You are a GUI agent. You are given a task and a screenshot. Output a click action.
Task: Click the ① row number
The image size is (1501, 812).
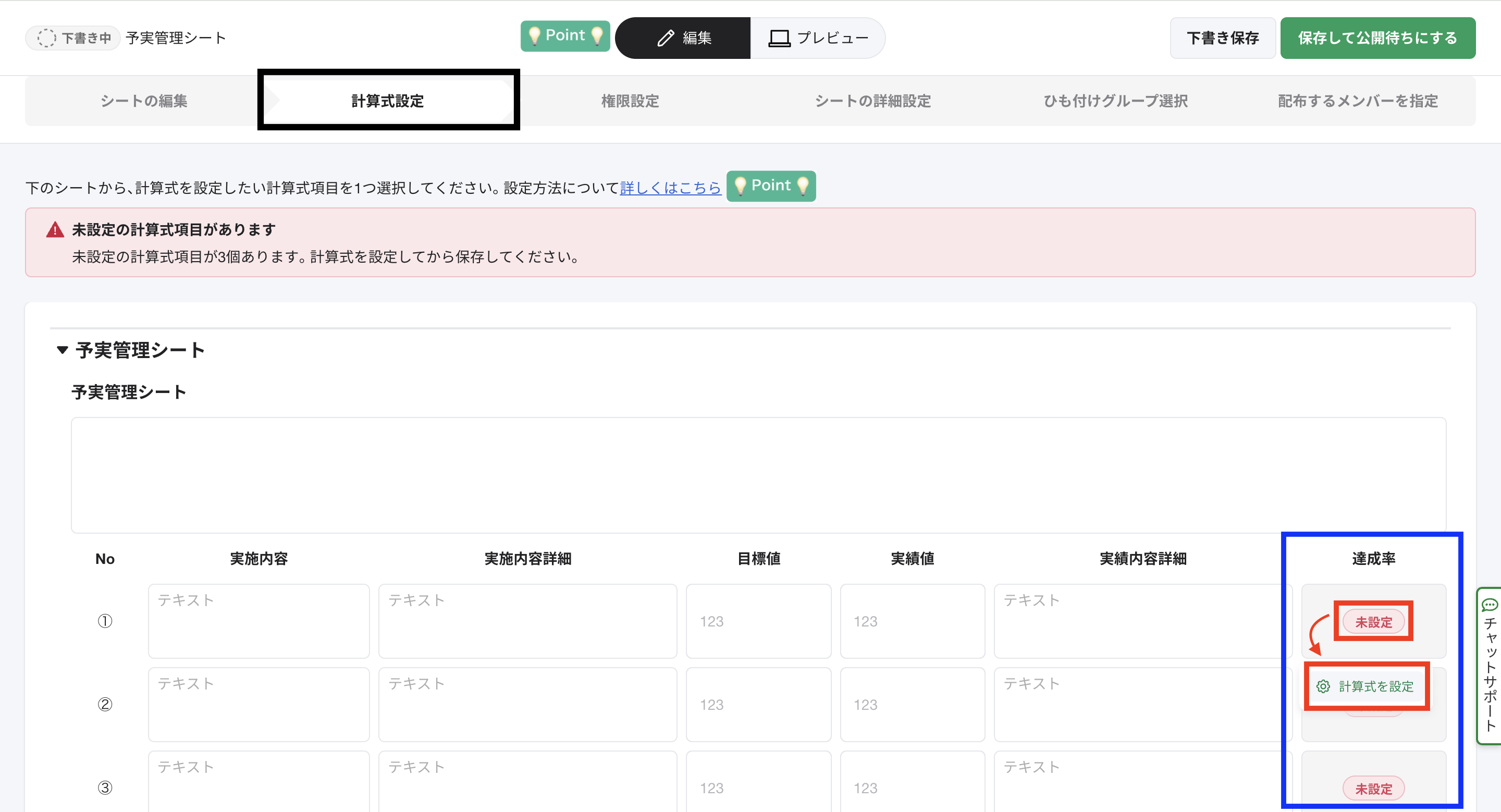pos(105,621)
